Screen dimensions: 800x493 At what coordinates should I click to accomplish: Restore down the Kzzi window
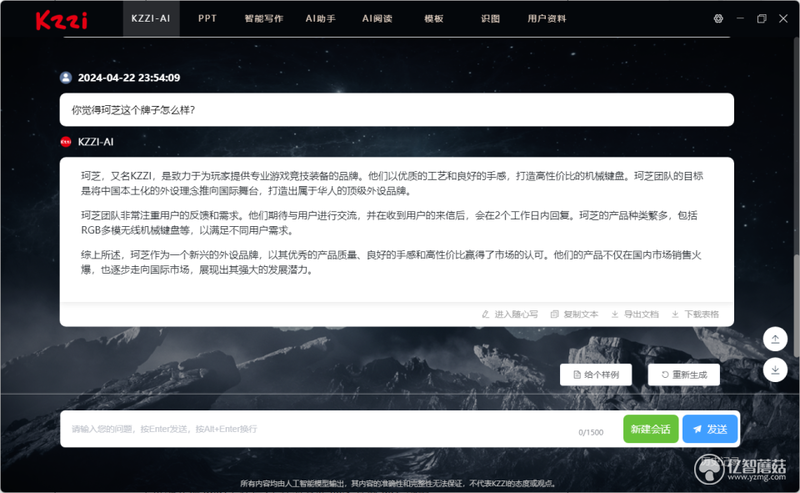click(762, 18)
